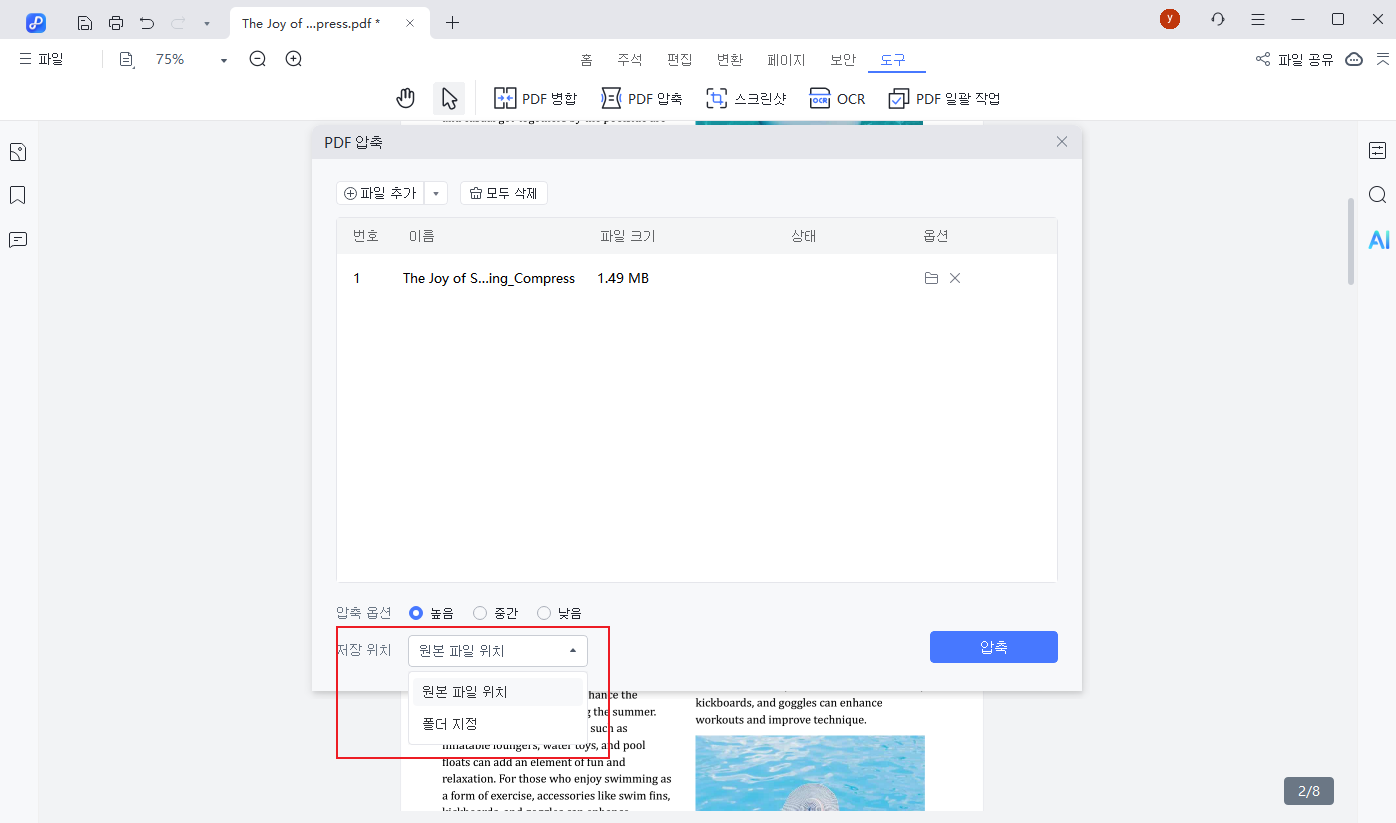Open the AI assistant panel
Image resolution: width=1396 pixels, height=823 pixels.
(x=1379, y=239)
